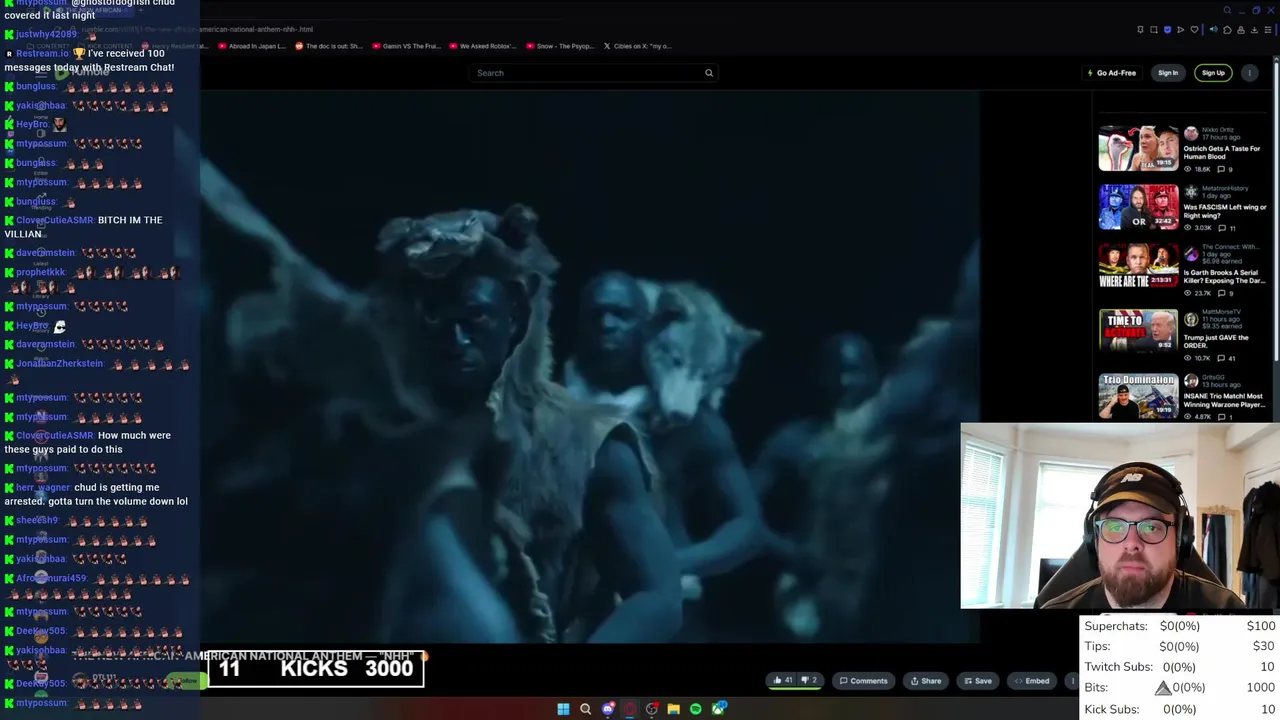This screenshot has height=720, width=1280.
Task: Open File Explorer from the taskbar
Action: coord(674,709)
